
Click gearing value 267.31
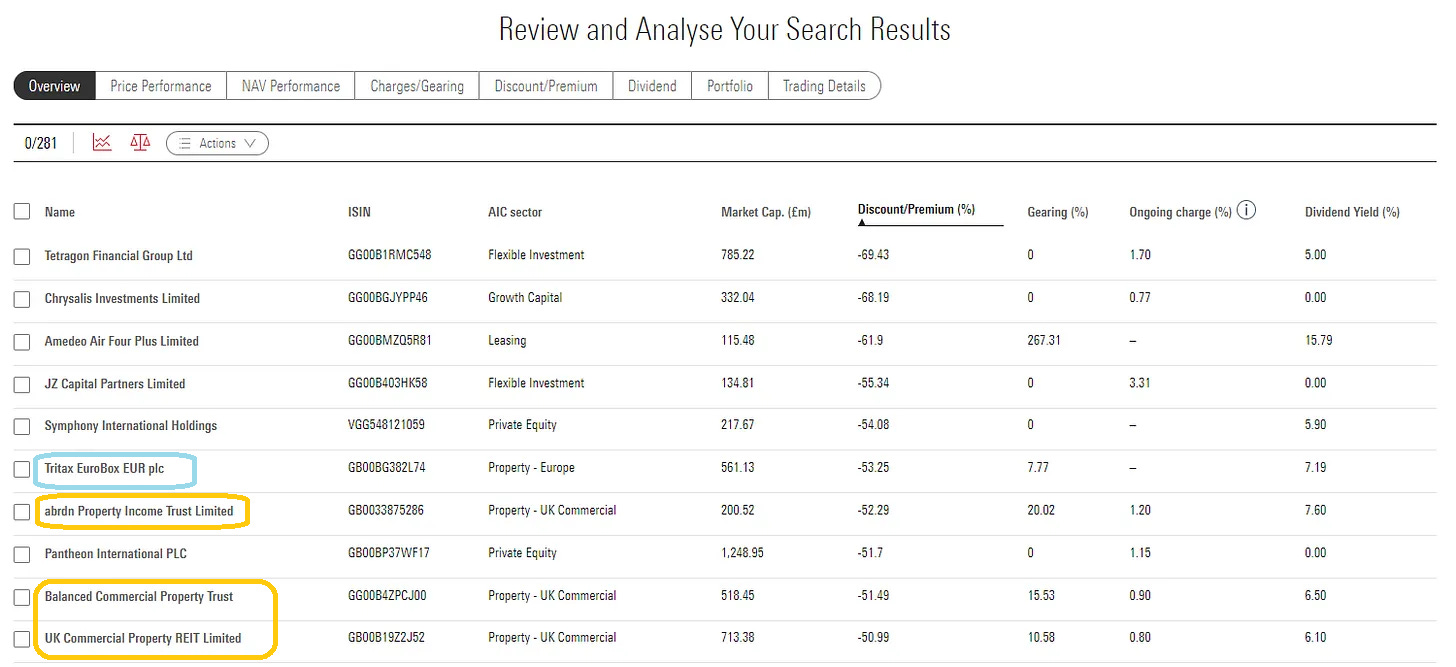tap(1044, 340)
